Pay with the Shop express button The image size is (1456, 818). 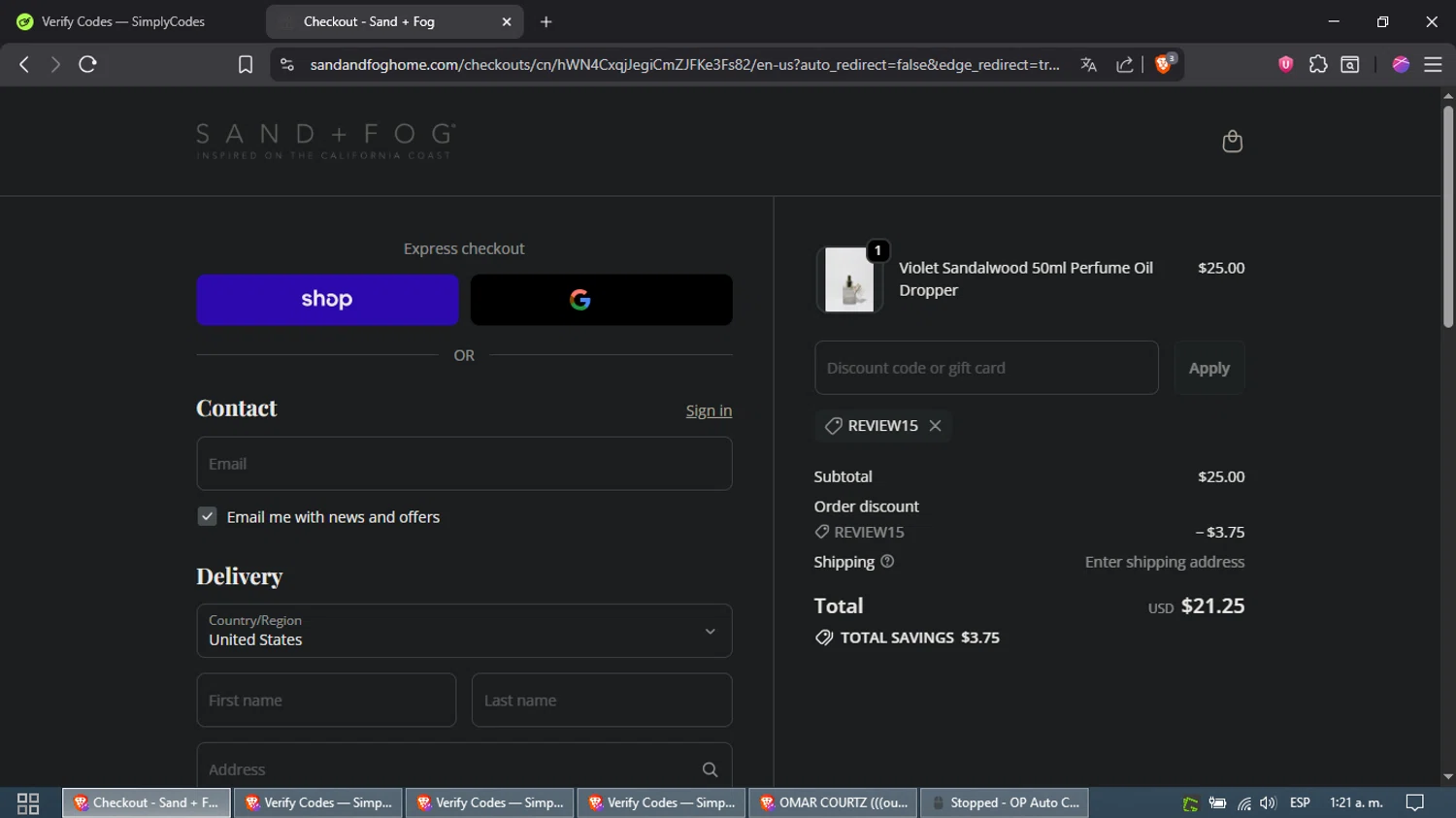click(x=327, y=299)
